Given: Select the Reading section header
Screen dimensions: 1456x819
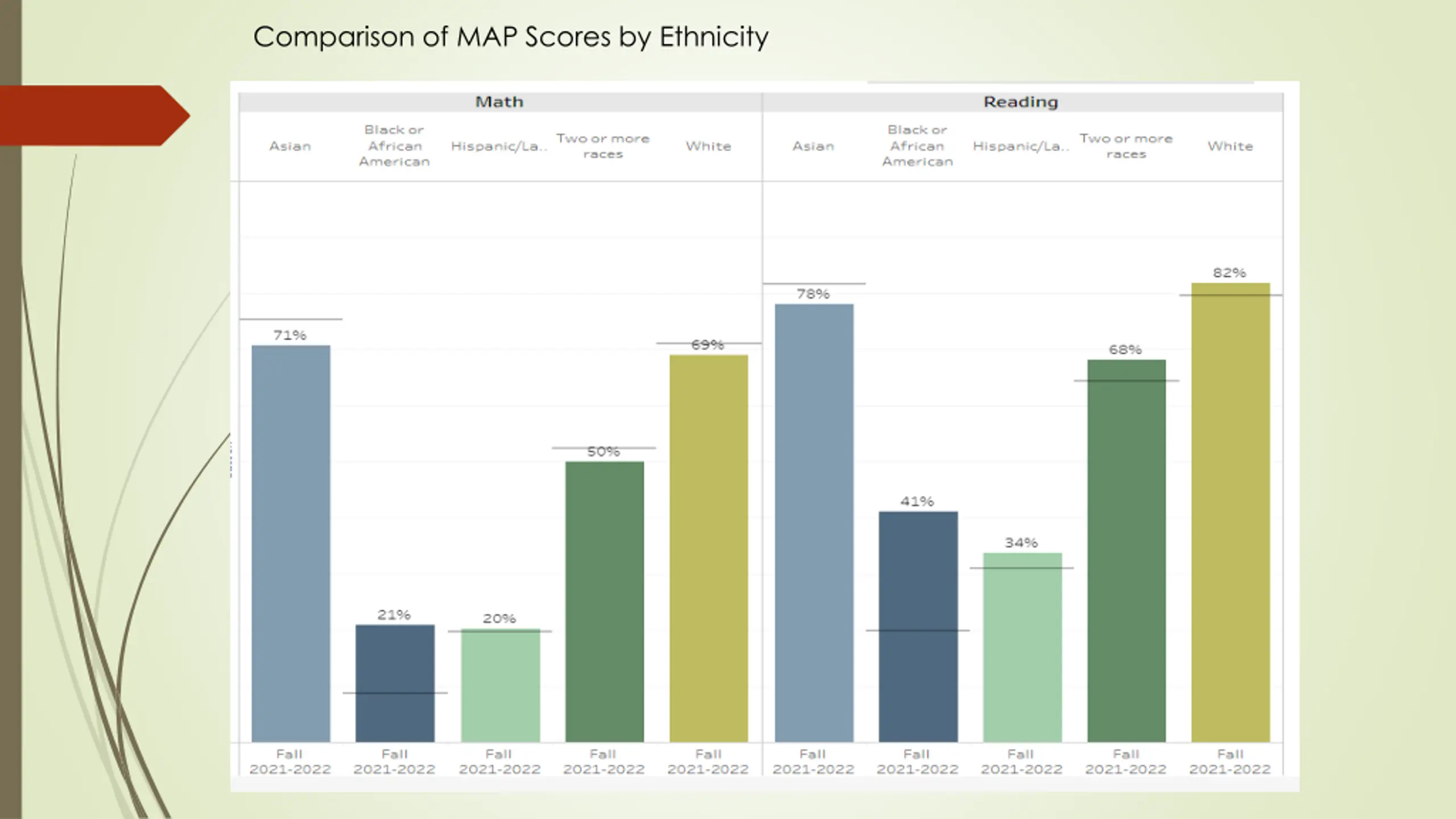Looking at the screenshot, I should (1021, 102).
